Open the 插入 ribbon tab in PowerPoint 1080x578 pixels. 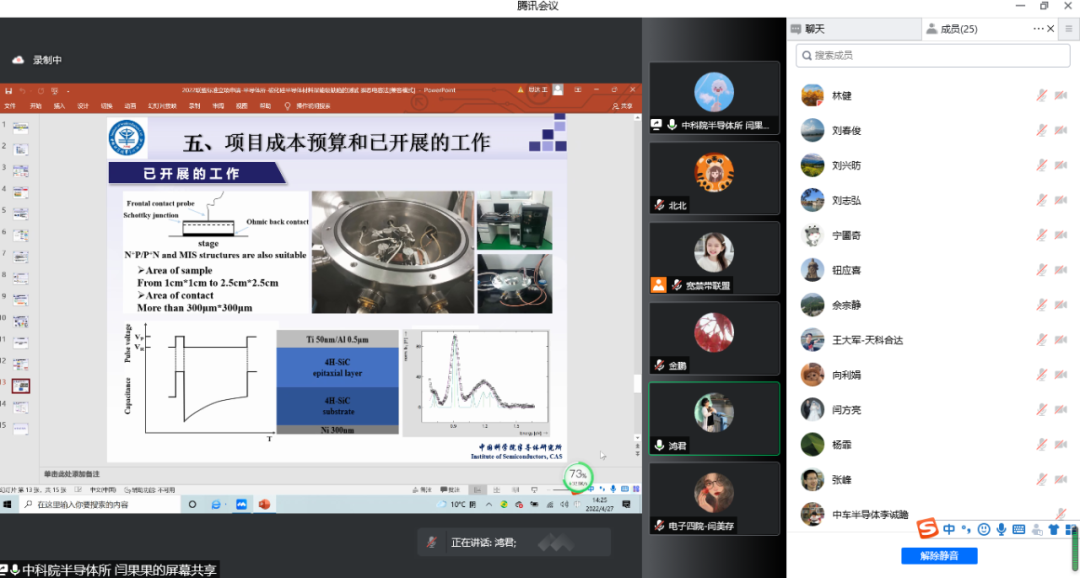pyautogui.click(x=59, y=106)
